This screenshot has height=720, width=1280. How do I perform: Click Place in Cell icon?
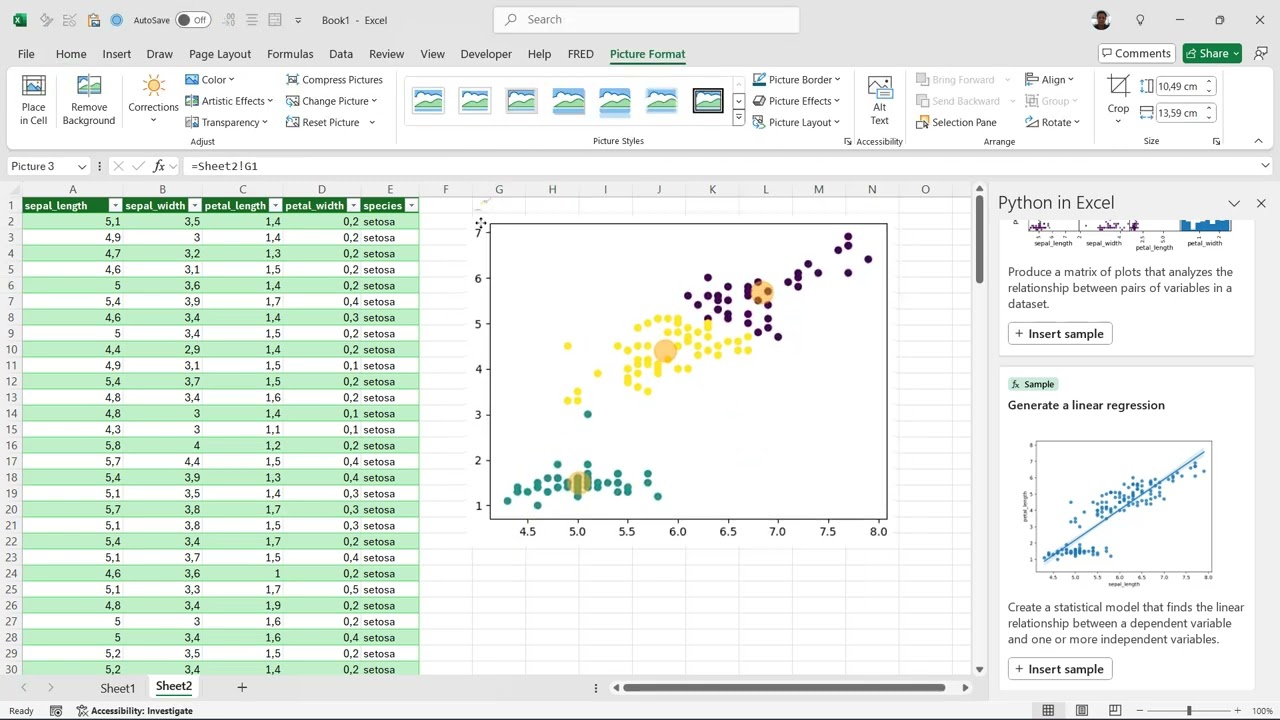[33, 100]
